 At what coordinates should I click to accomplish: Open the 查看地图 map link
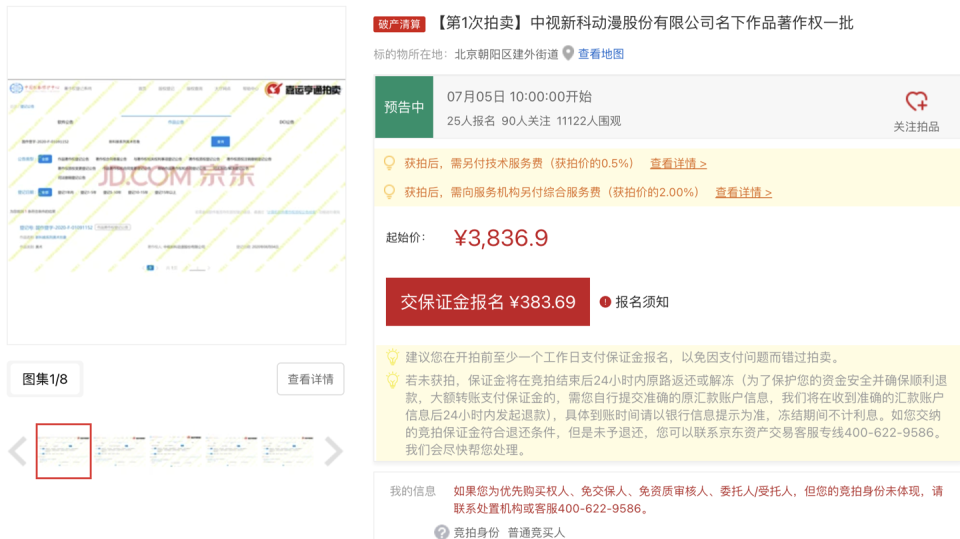[x=601, y=54]
